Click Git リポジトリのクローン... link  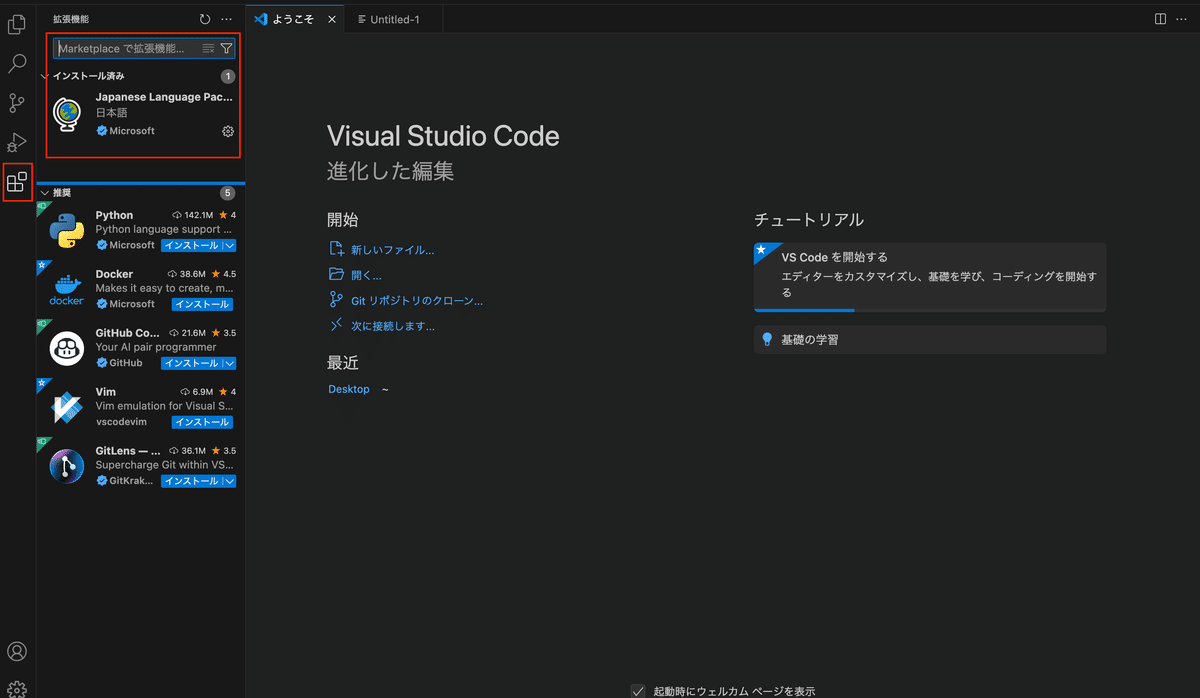click(x=416, y=300)
